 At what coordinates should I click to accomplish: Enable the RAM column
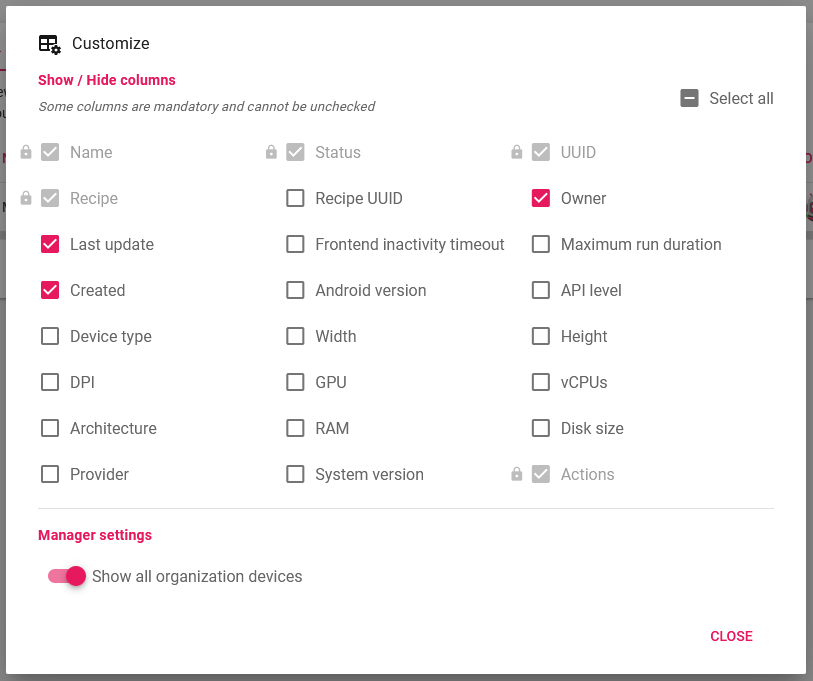295,428
